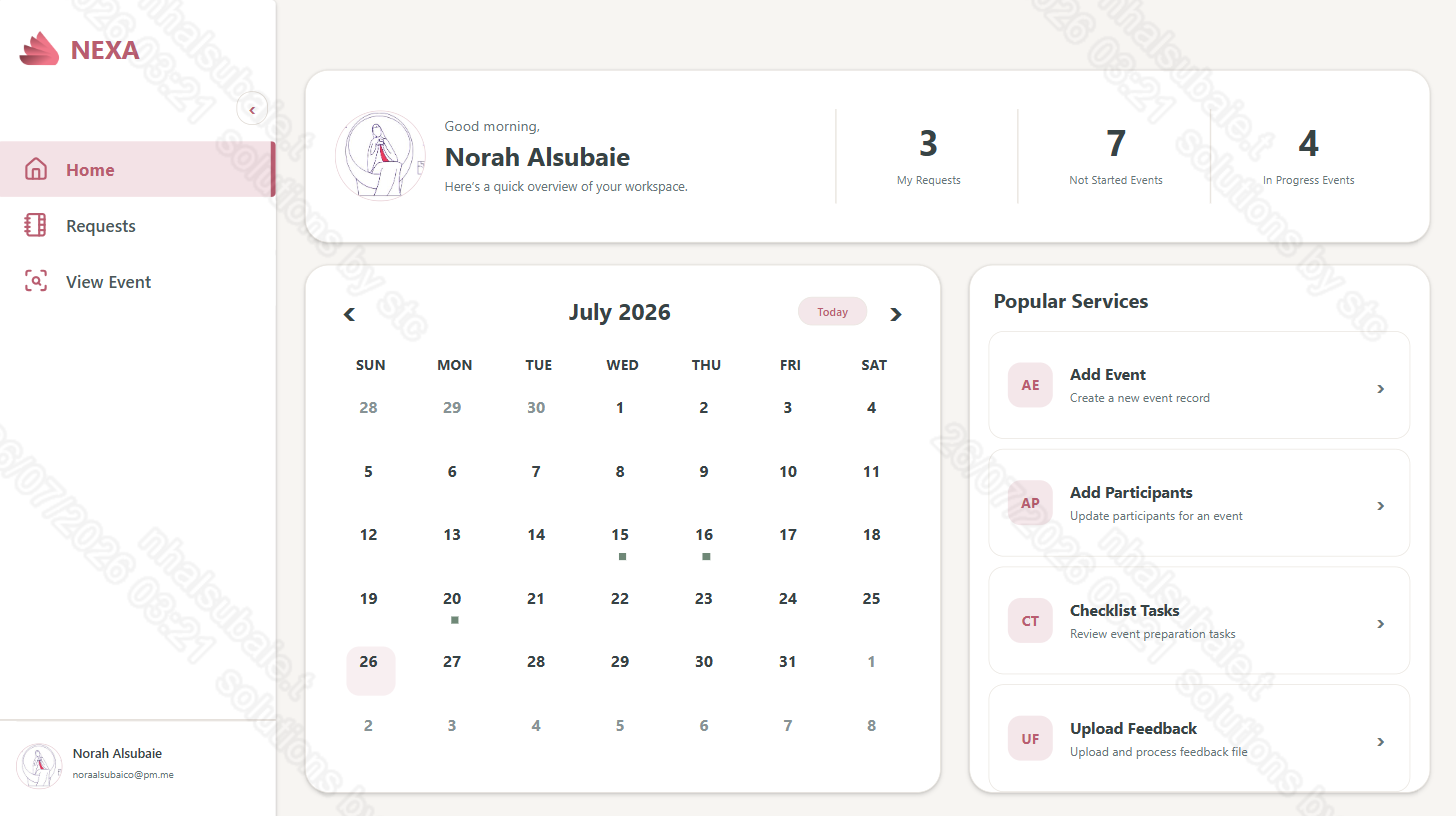Click the NEXA logo icon

39,49
